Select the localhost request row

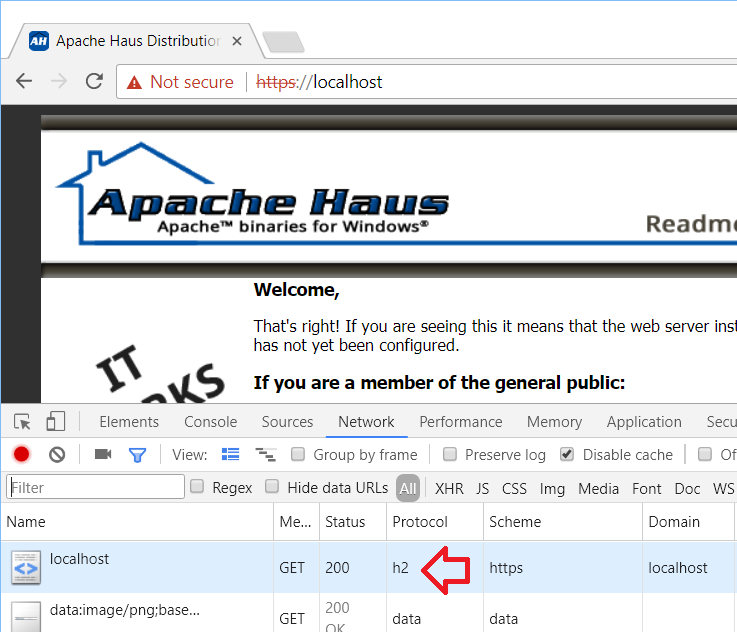[x=80, y=567]
